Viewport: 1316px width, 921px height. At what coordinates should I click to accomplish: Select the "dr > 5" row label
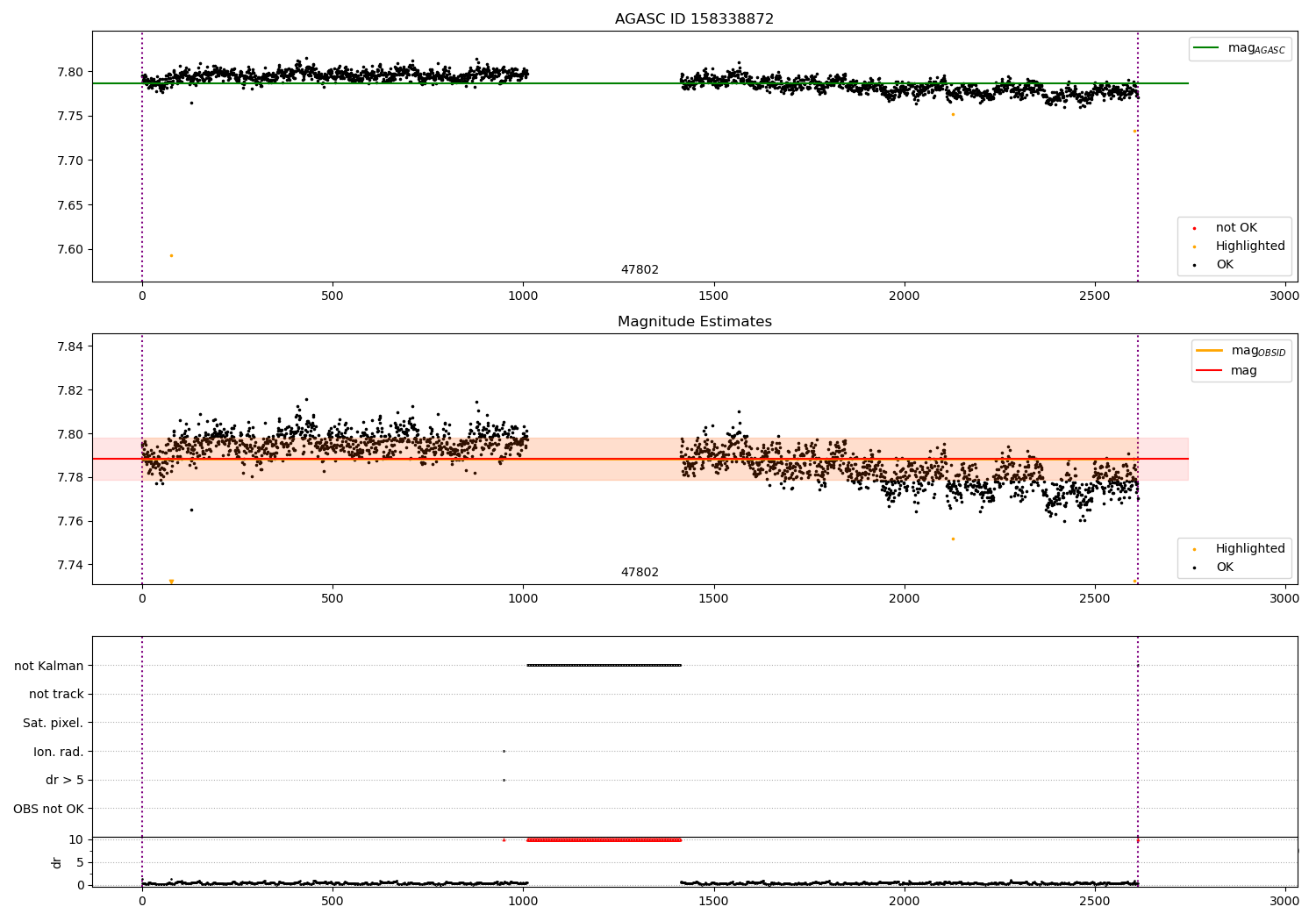pos(65,781)
